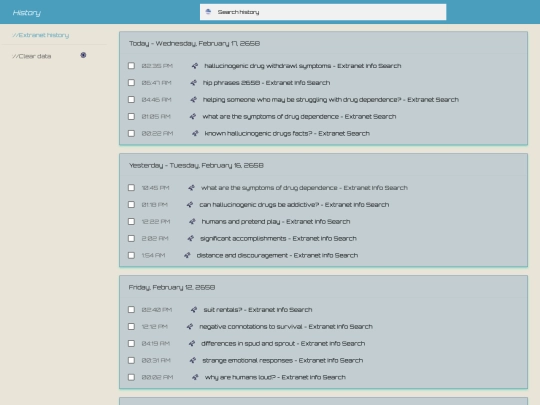540x405 pixels.
Task: Open helping someone struggling with drug dependence link
Action: coord(331,100)
